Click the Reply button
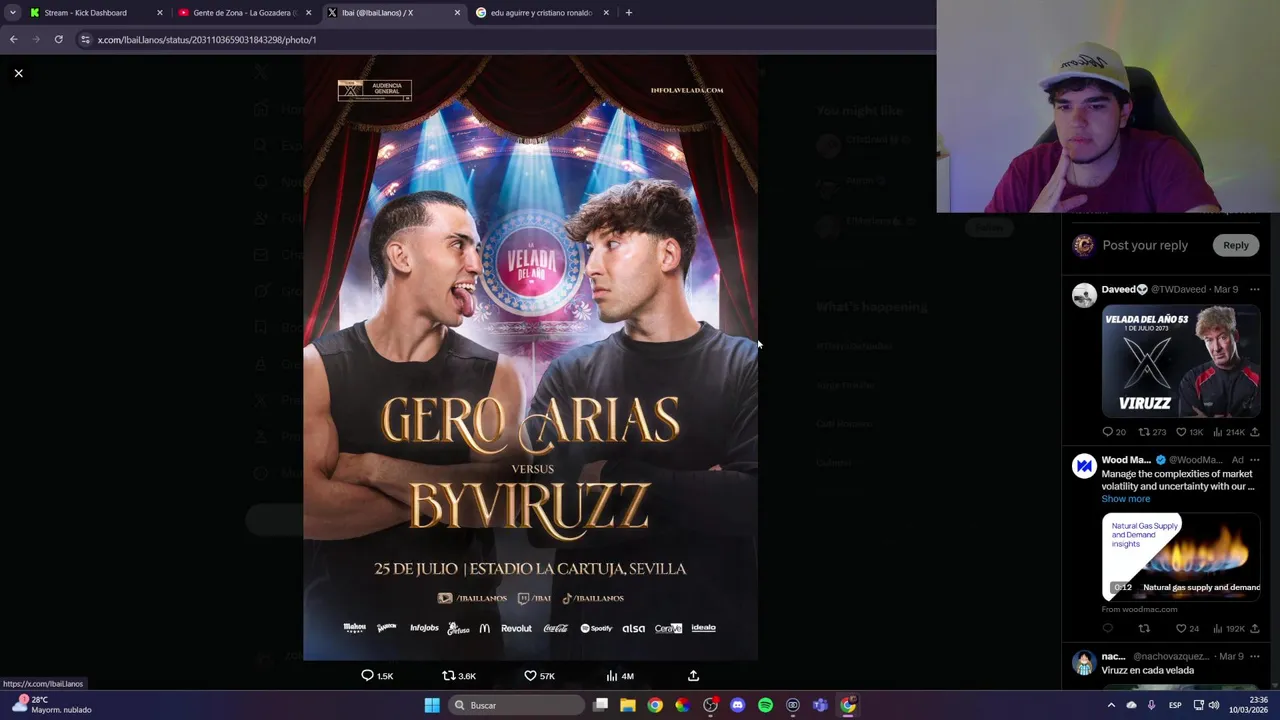This screenshot has width=1280, height=720. 1236,245
